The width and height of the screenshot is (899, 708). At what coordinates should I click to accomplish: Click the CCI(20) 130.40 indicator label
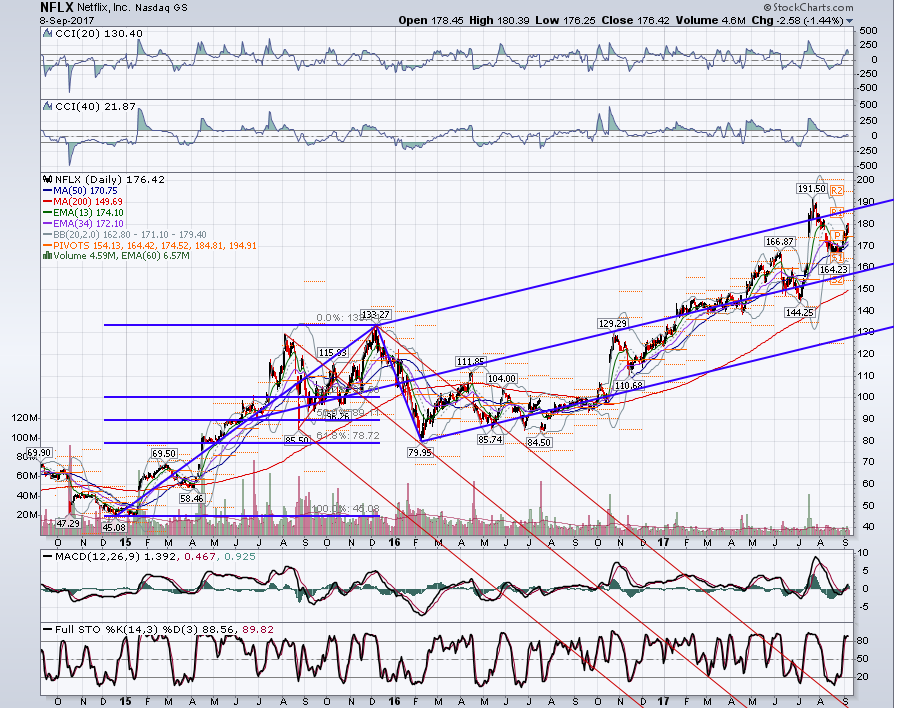click(x=99, y=34)
